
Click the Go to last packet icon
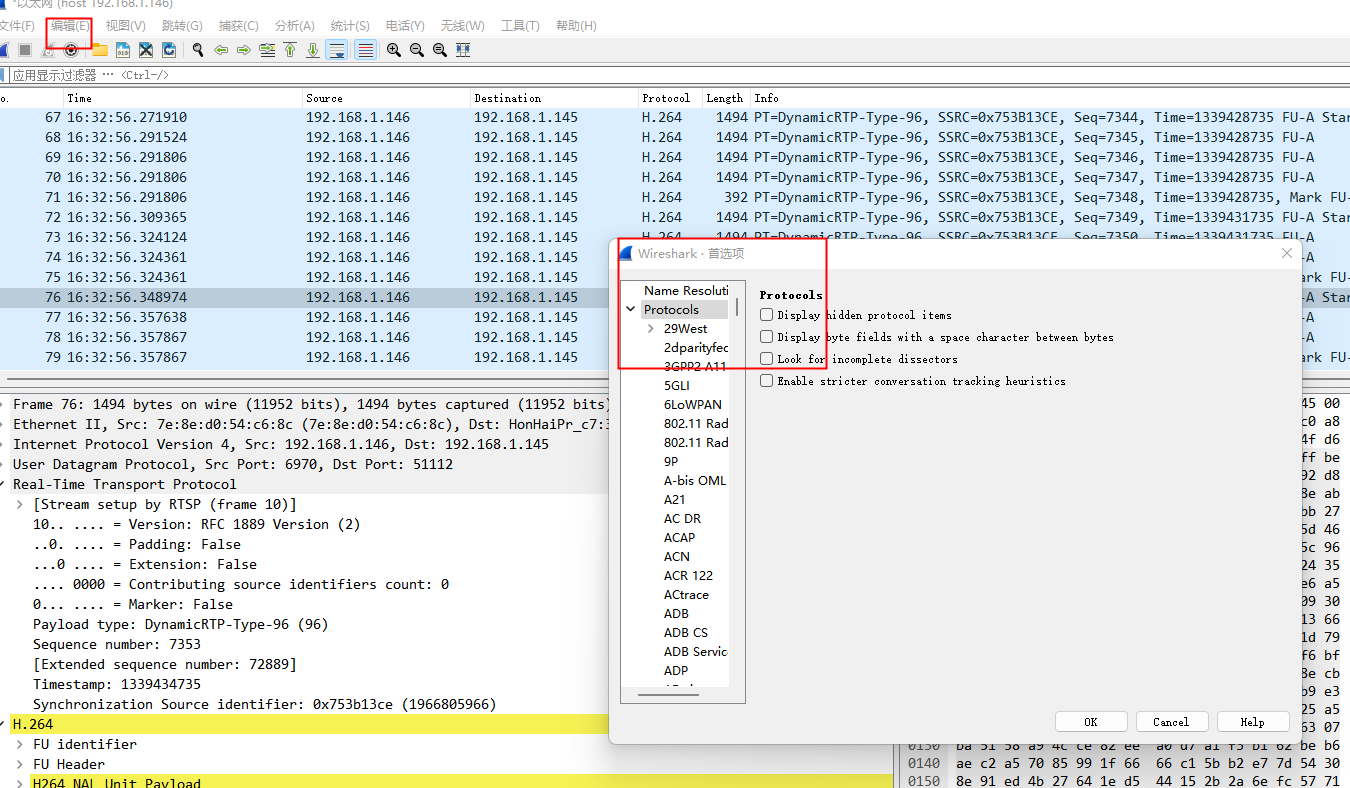coord(313,49)
